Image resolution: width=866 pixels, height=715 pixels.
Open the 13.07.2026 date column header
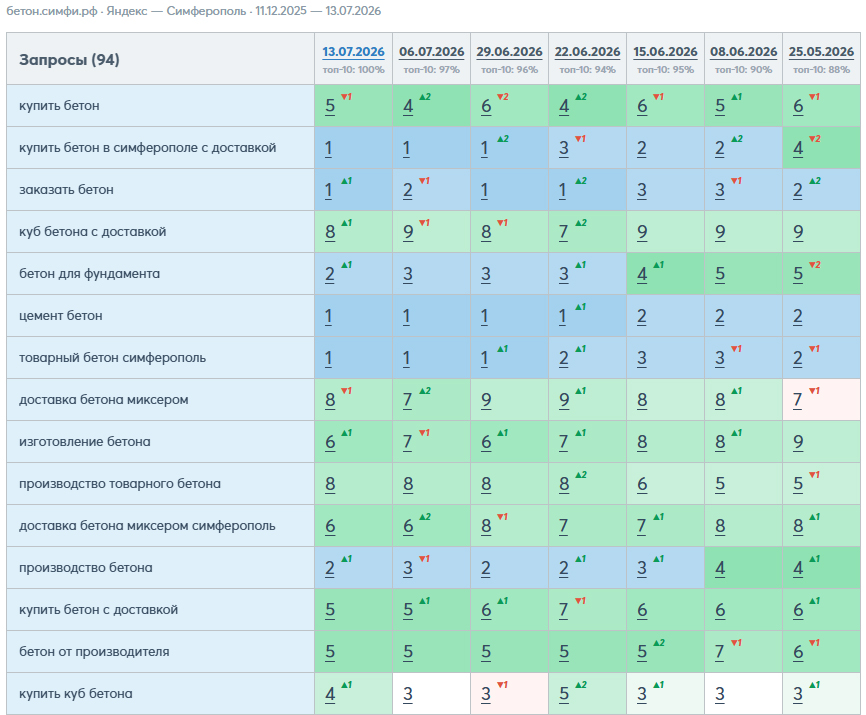pos(353,52)
